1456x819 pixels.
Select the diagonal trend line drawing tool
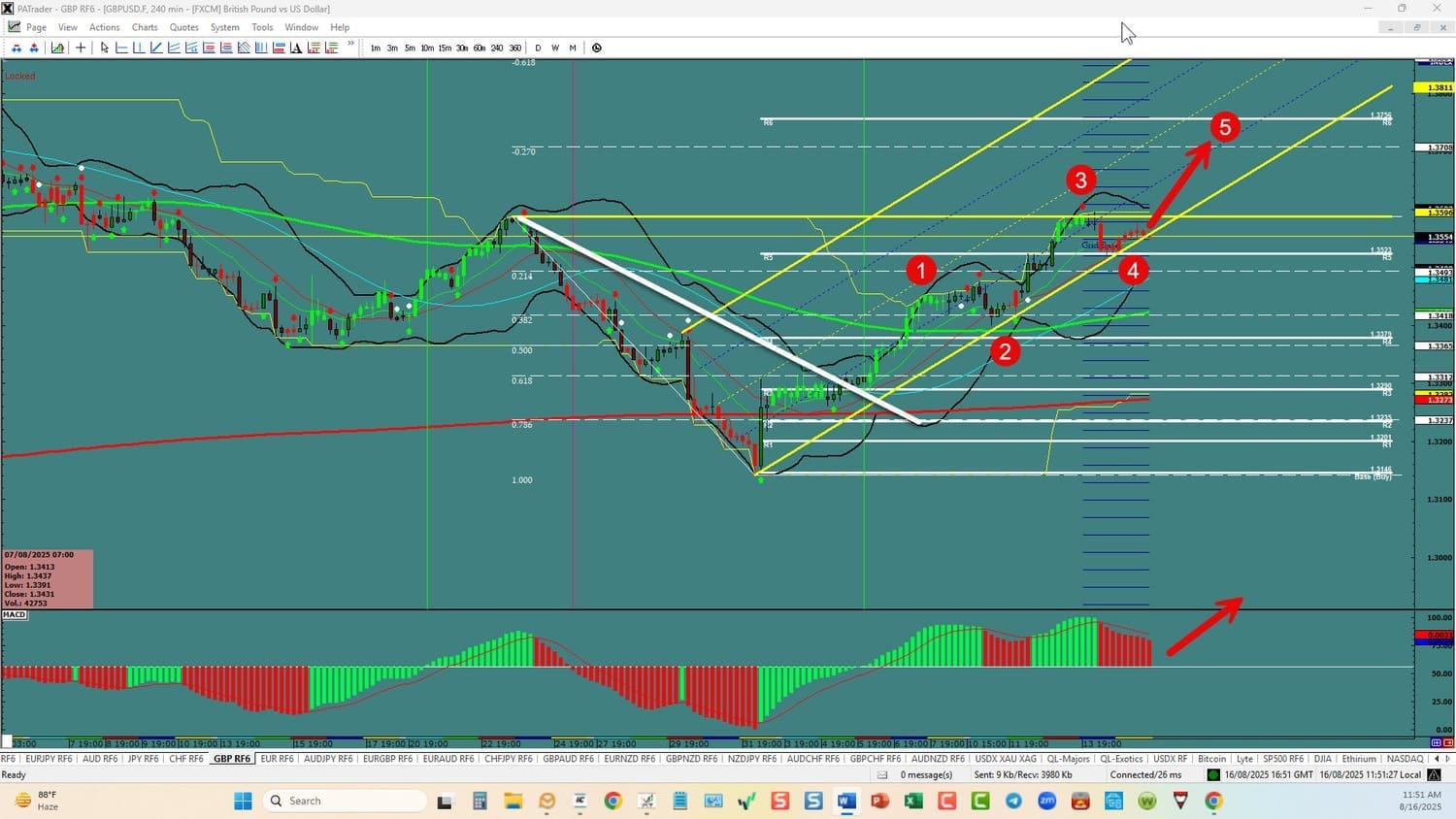click(156, 48)
